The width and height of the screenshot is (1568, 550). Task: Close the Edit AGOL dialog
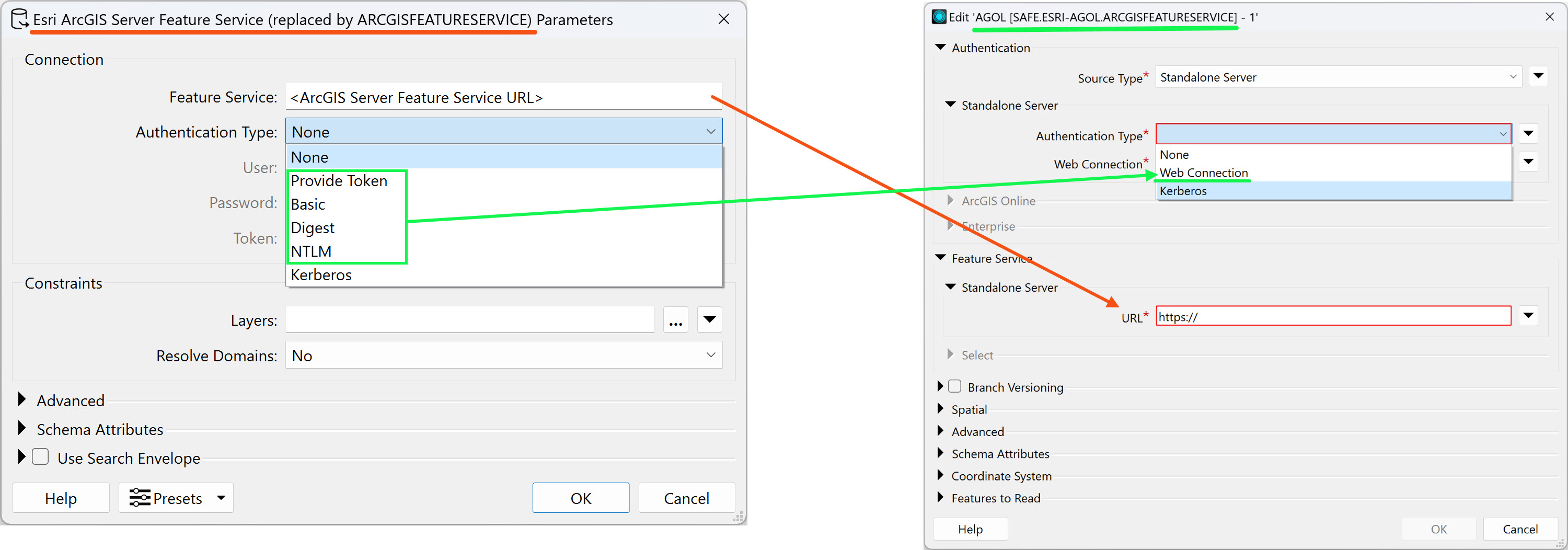click(x=1549, y=17)
